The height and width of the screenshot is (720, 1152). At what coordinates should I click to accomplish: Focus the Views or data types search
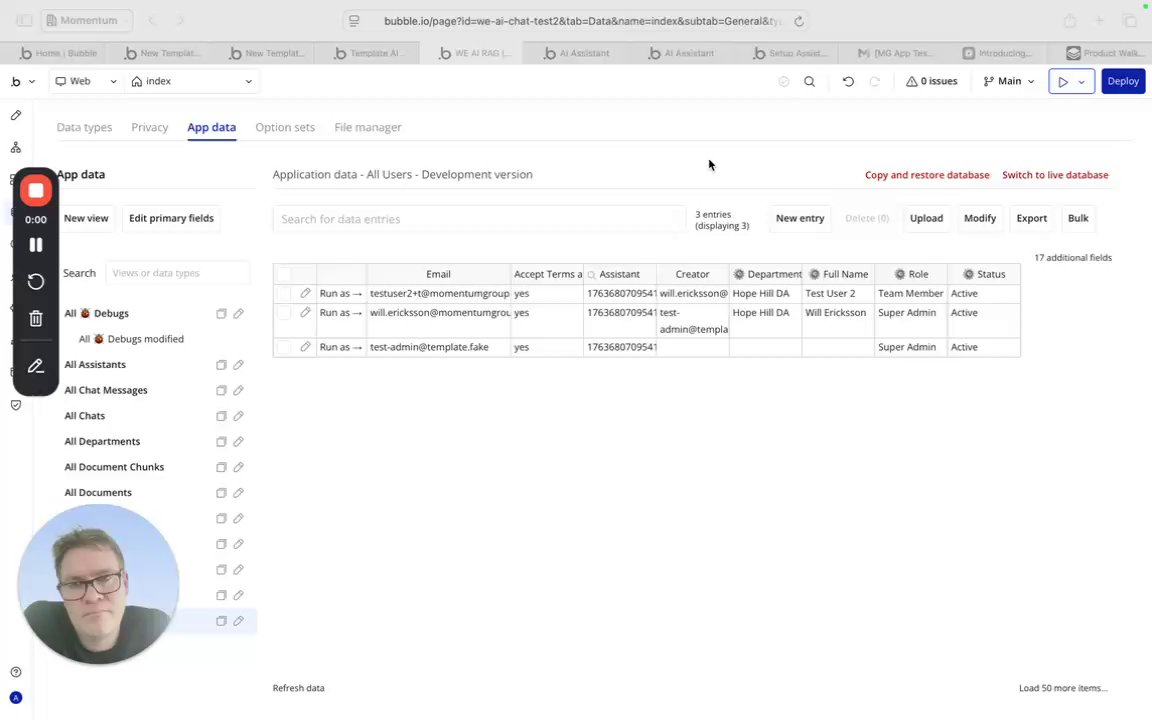pos(177,273)
